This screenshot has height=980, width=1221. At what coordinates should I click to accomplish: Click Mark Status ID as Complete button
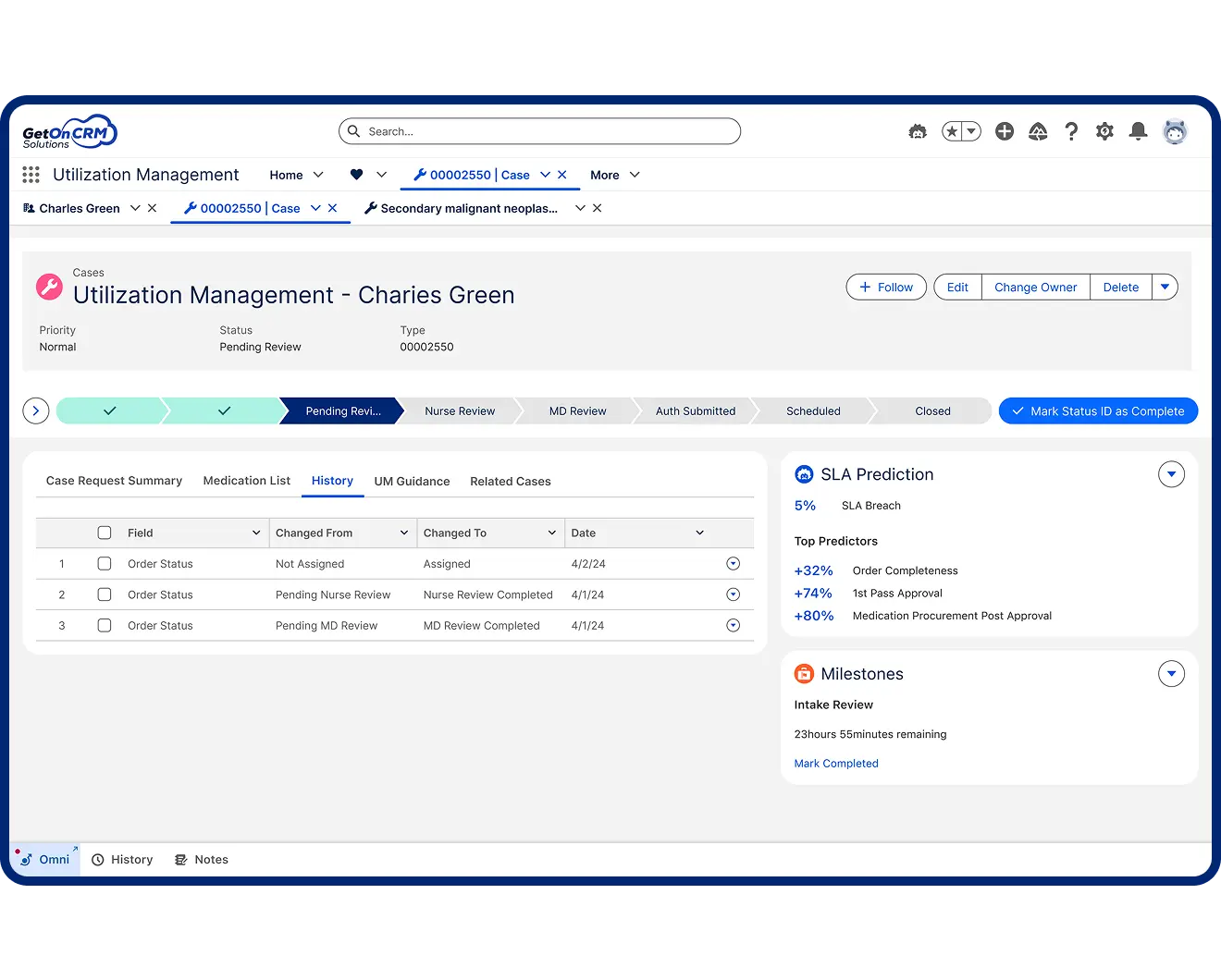pyautogui.click(x=1098, y=411)
